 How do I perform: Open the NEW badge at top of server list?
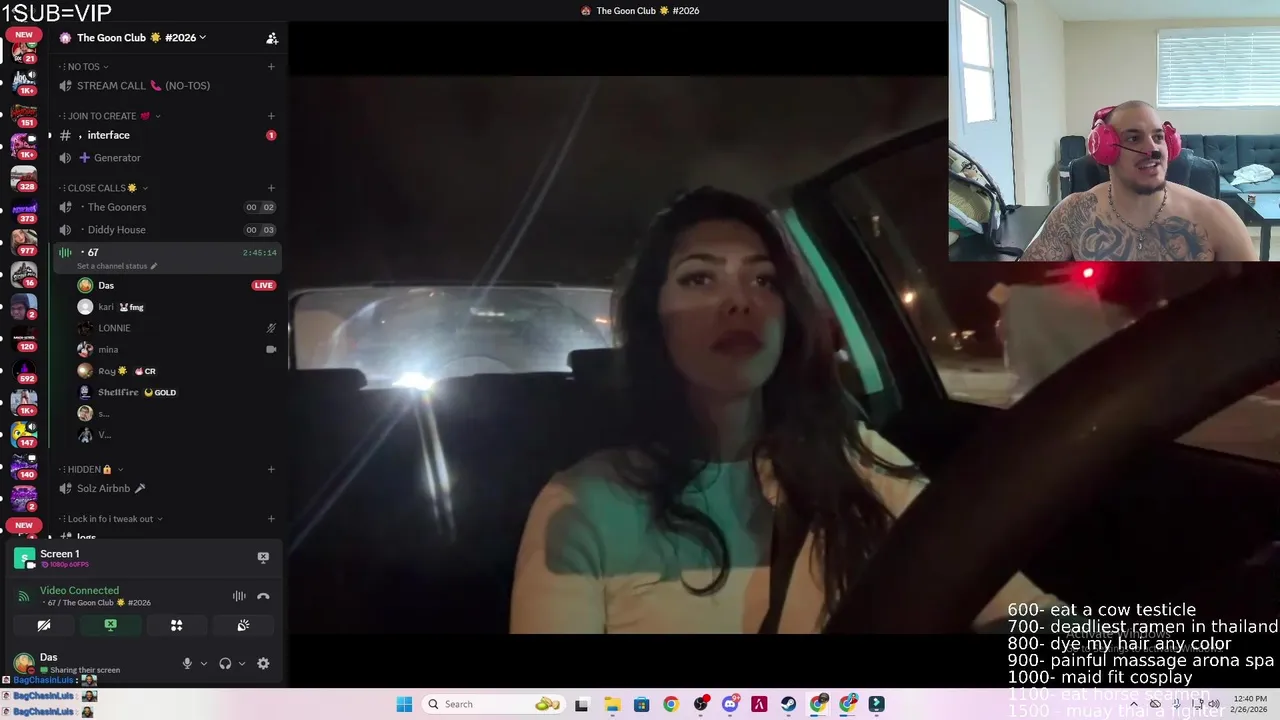24,35
